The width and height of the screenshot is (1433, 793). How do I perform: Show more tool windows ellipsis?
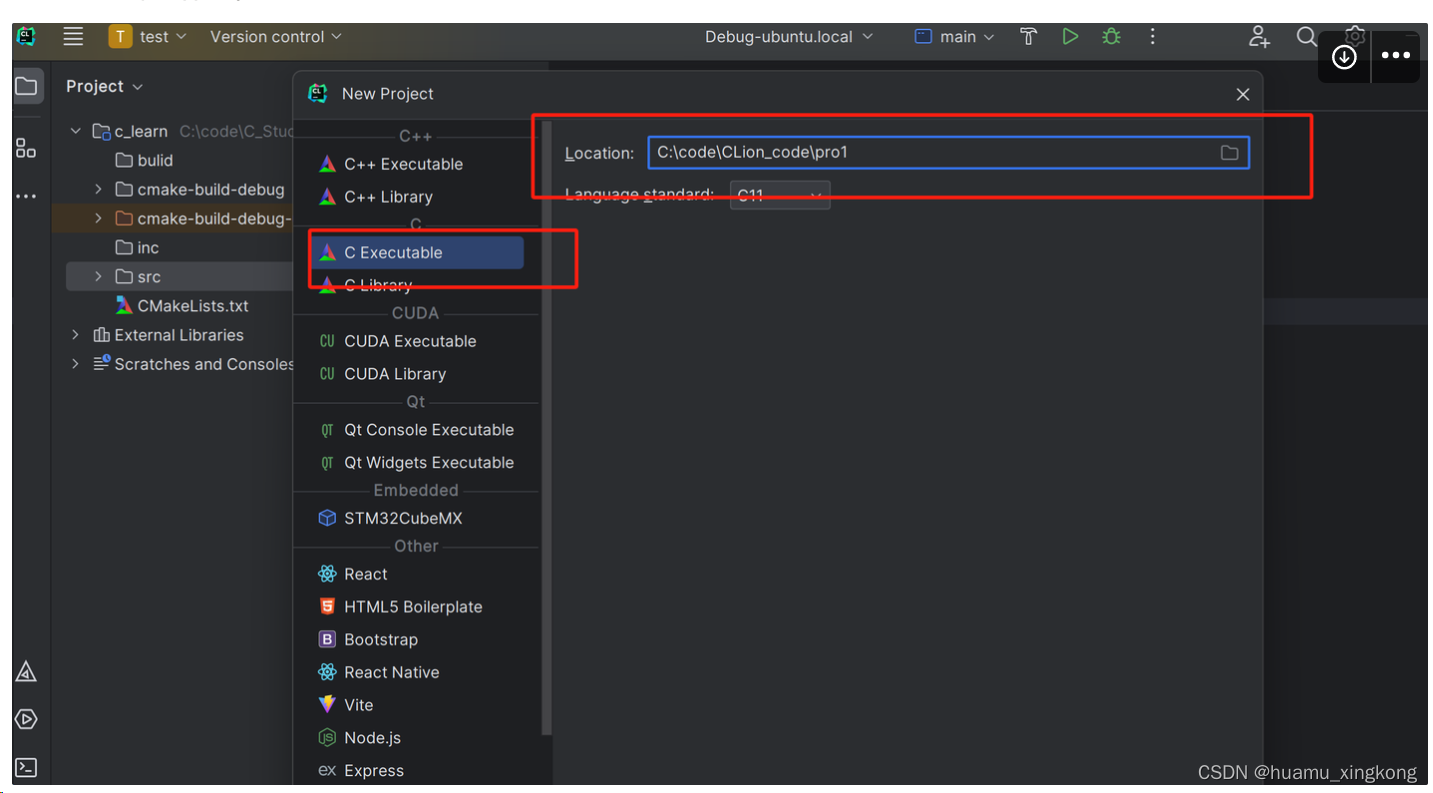(26, 197)
